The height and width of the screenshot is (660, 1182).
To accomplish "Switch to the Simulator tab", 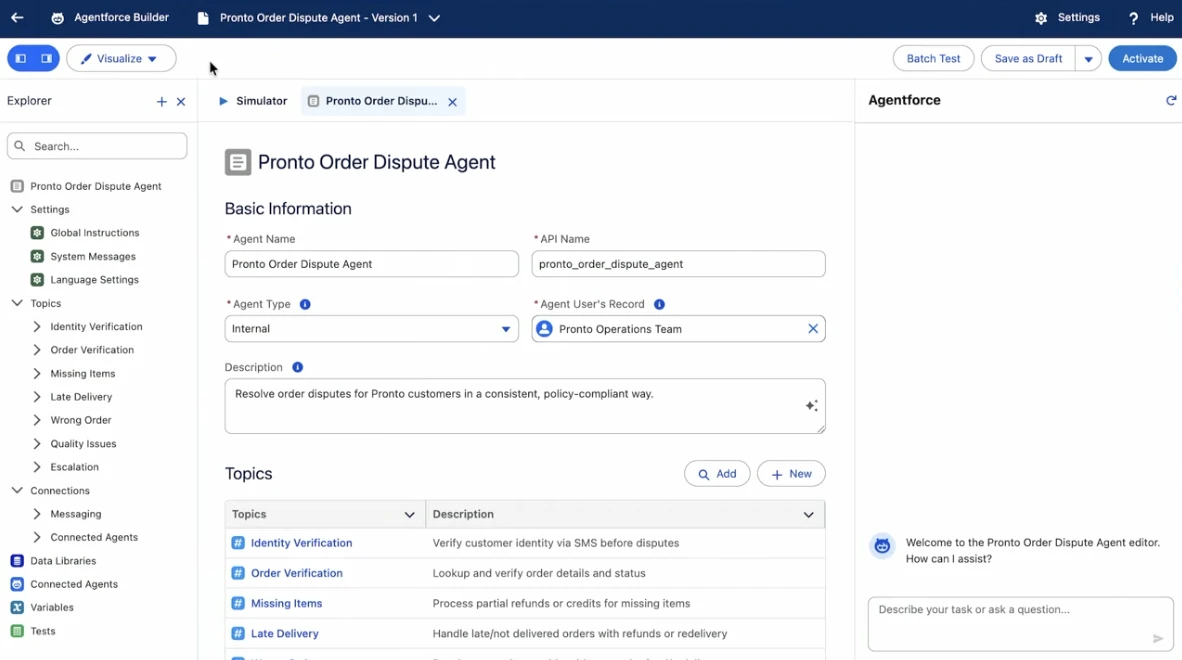I will coord(253,101).
